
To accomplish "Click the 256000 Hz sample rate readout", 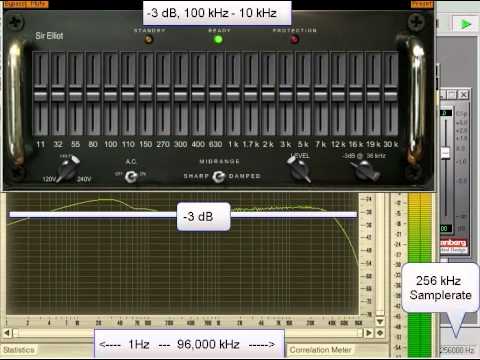I will point(457,350).
